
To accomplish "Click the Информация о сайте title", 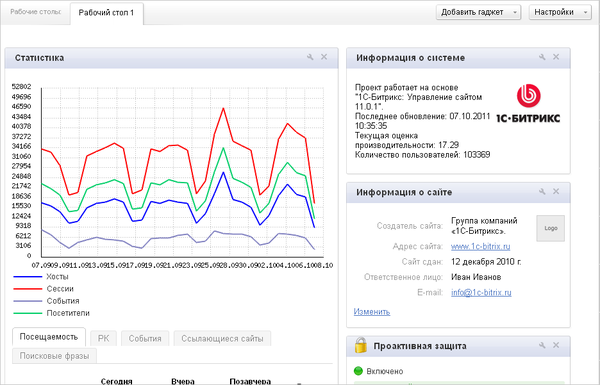I will pos(404,192).
